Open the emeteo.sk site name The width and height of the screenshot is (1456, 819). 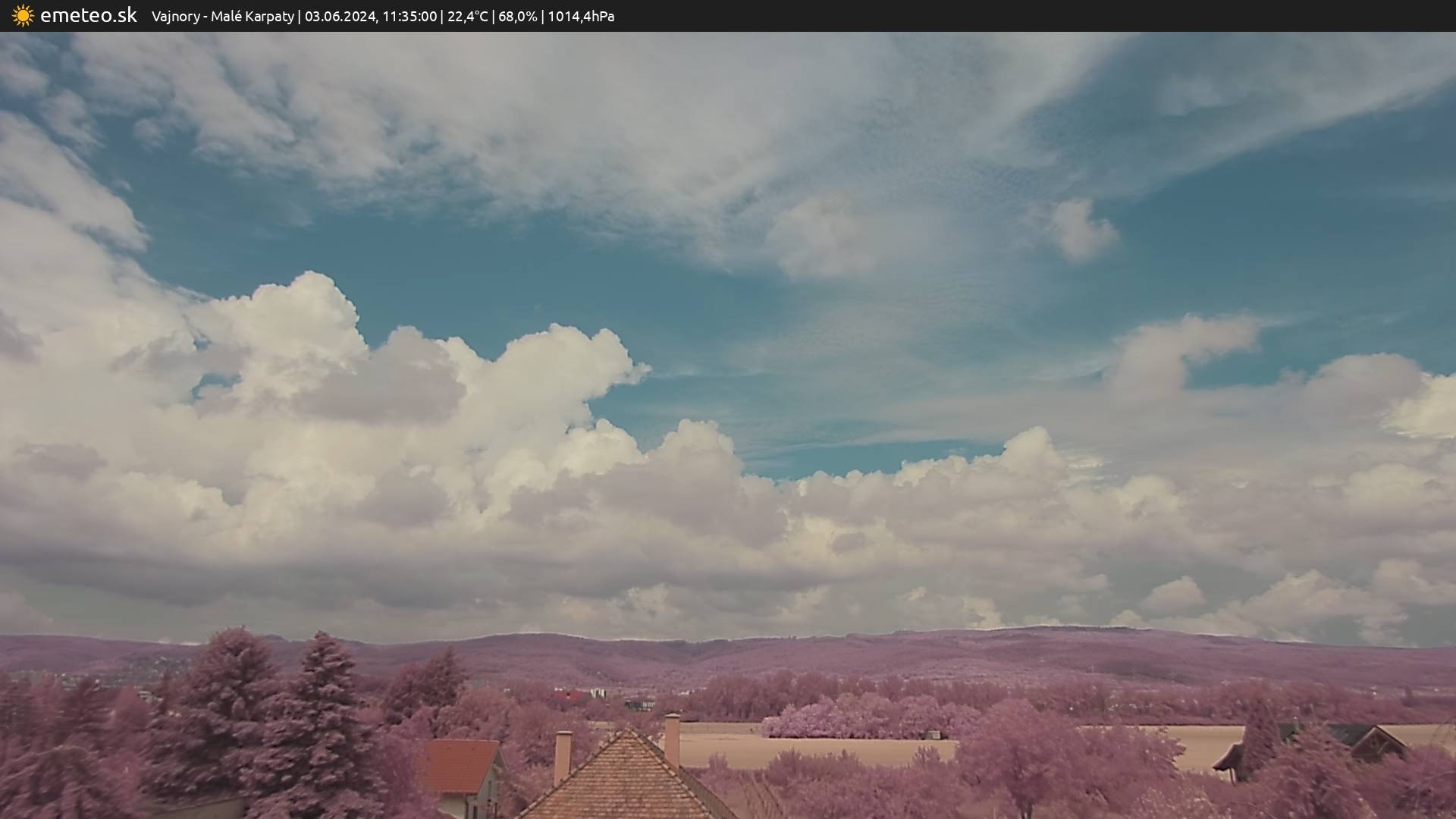(88, 16)
